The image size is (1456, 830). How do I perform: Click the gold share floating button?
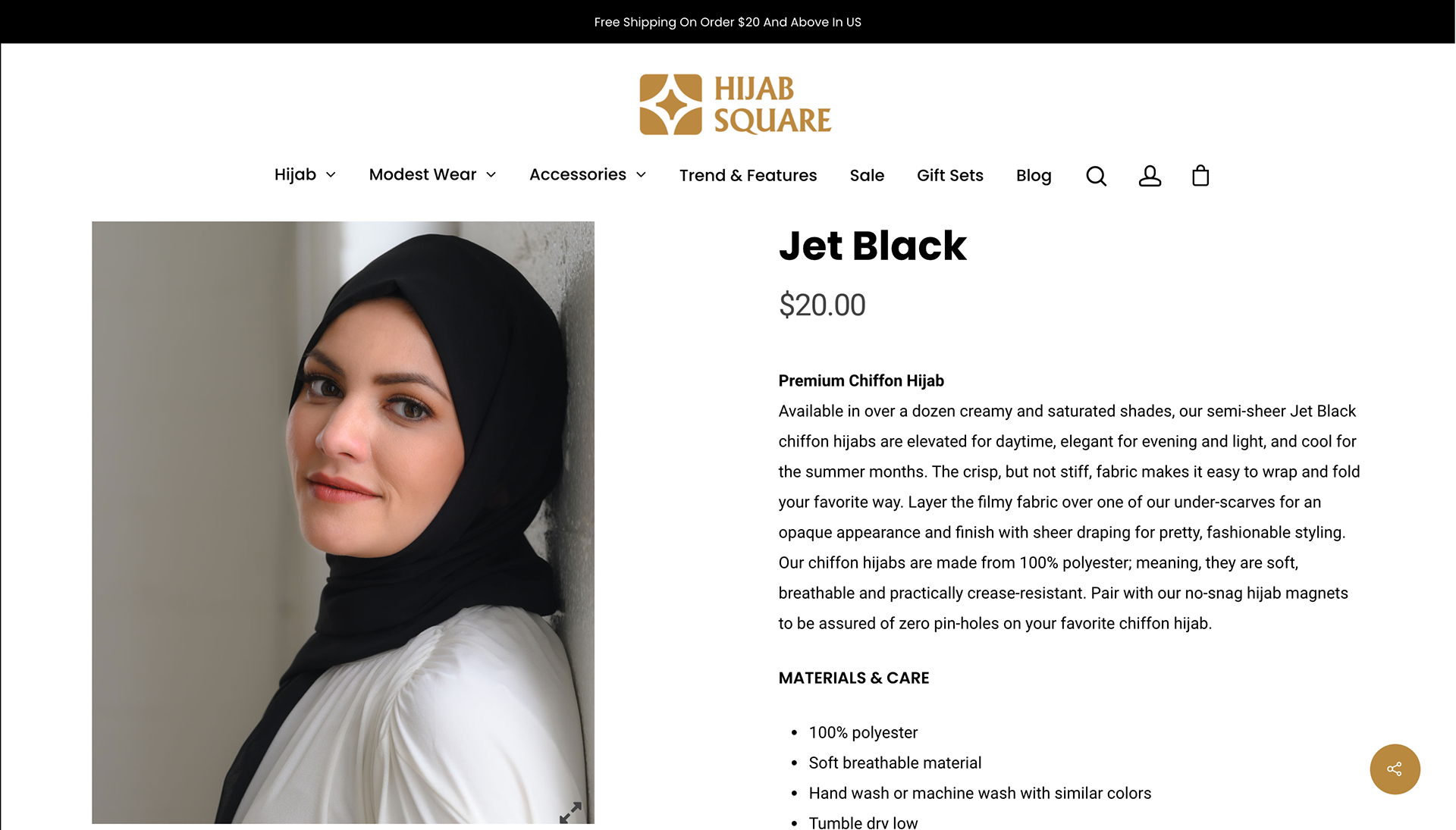click(1395, 769)
